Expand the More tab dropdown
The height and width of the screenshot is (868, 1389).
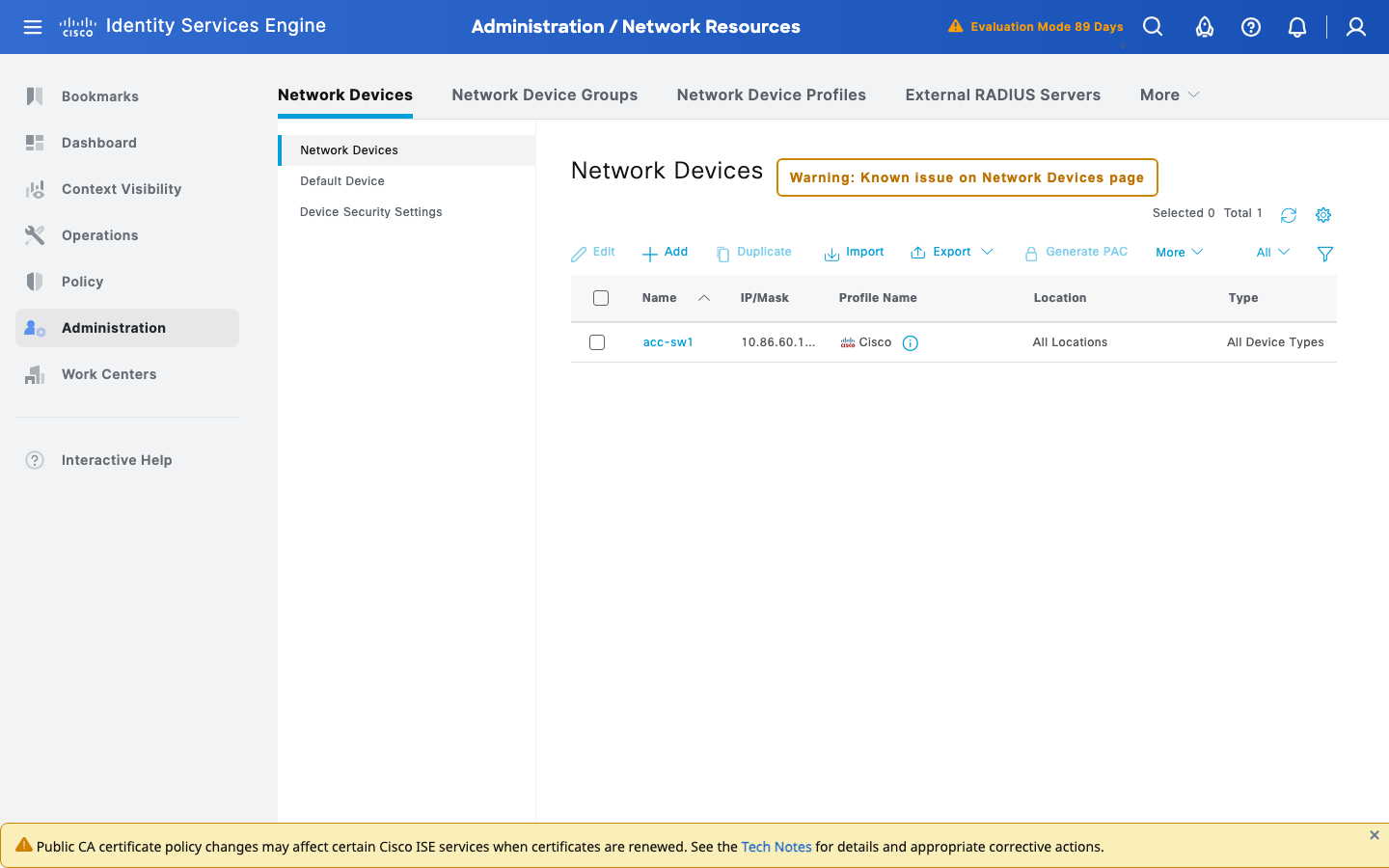[1169, 95]
